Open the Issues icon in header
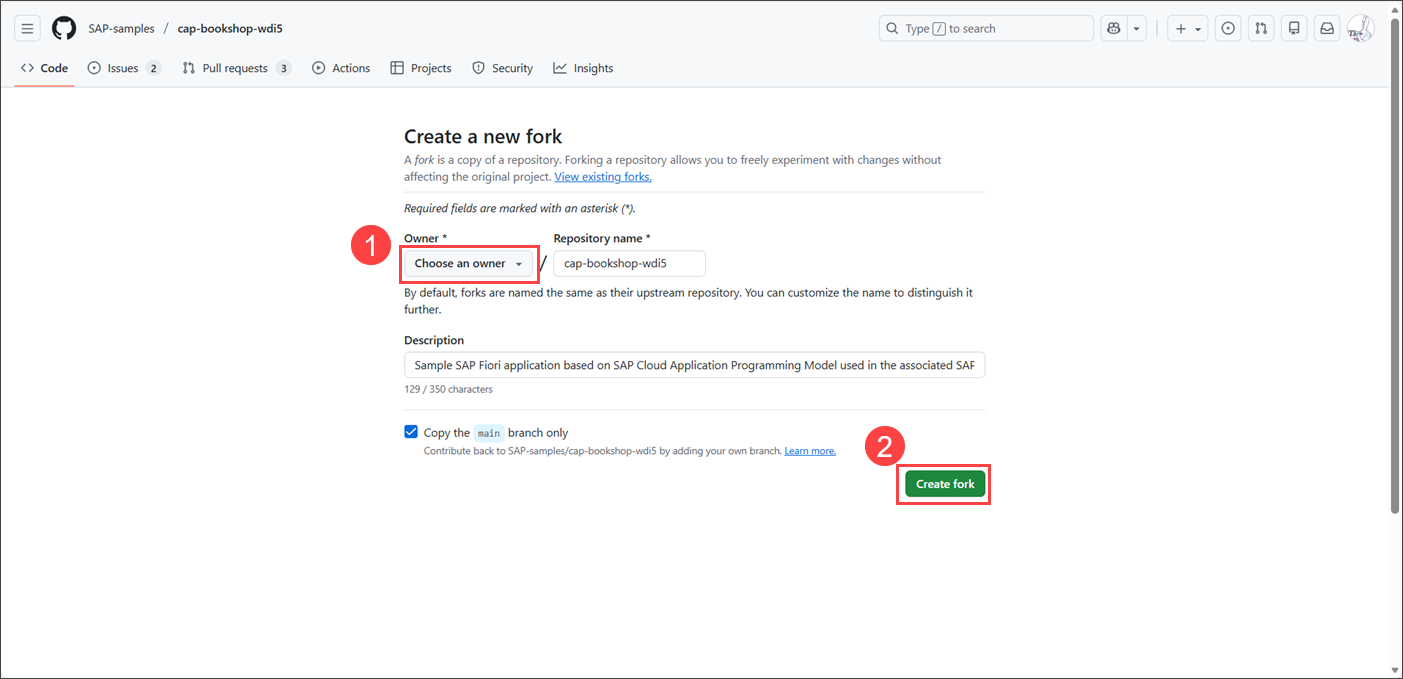 click(x=1229, y=29)
